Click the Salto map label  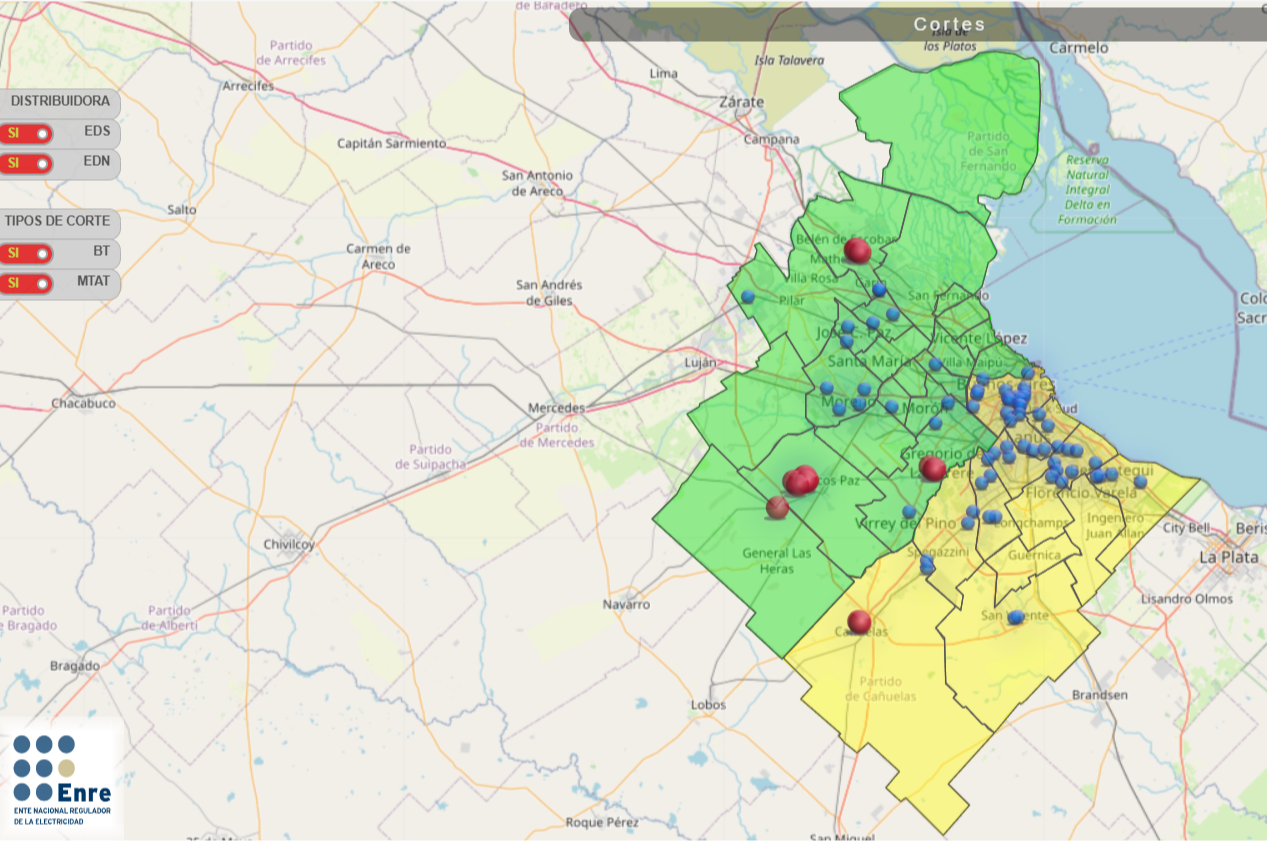coord(182,210)
